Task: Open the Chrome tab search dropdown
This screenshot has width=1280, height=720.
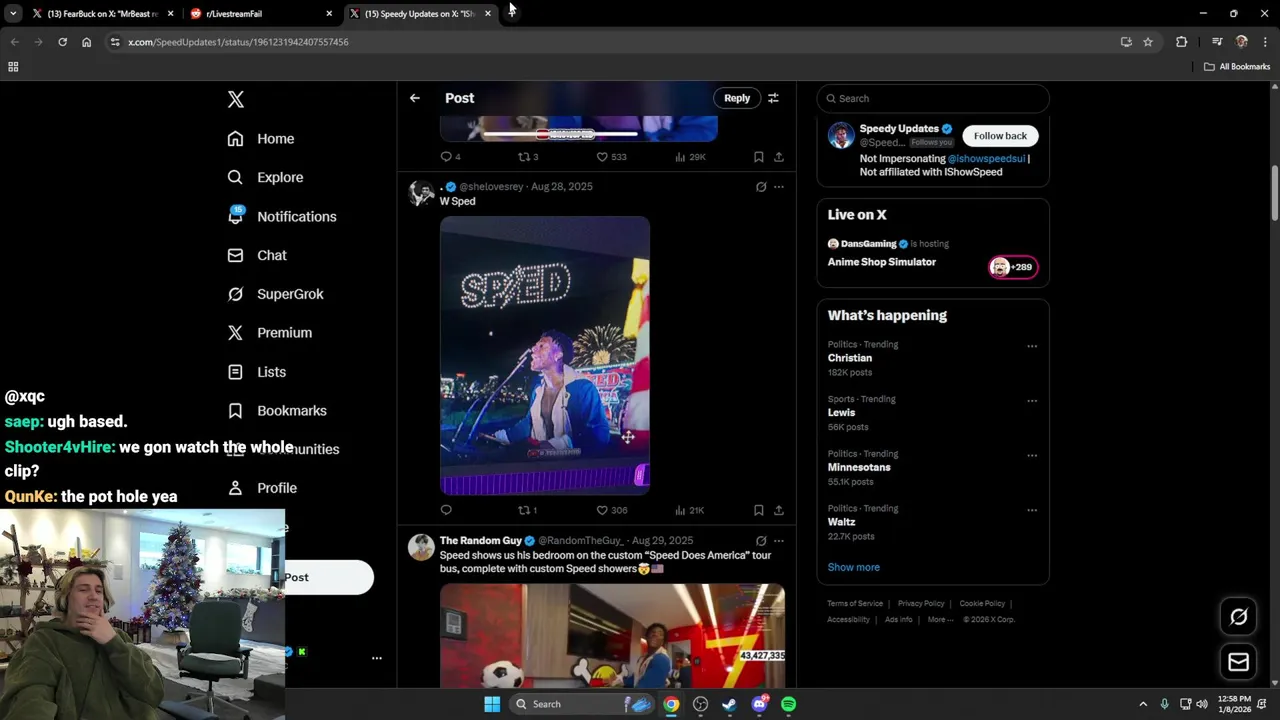Action: click(x=13, y=14)
